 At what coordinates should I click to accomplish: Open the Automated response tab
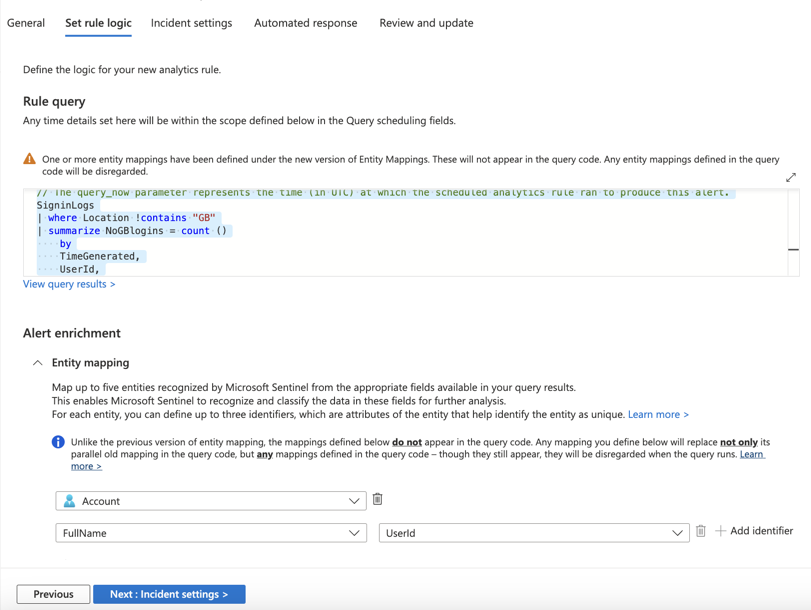(x=305, y=22)
